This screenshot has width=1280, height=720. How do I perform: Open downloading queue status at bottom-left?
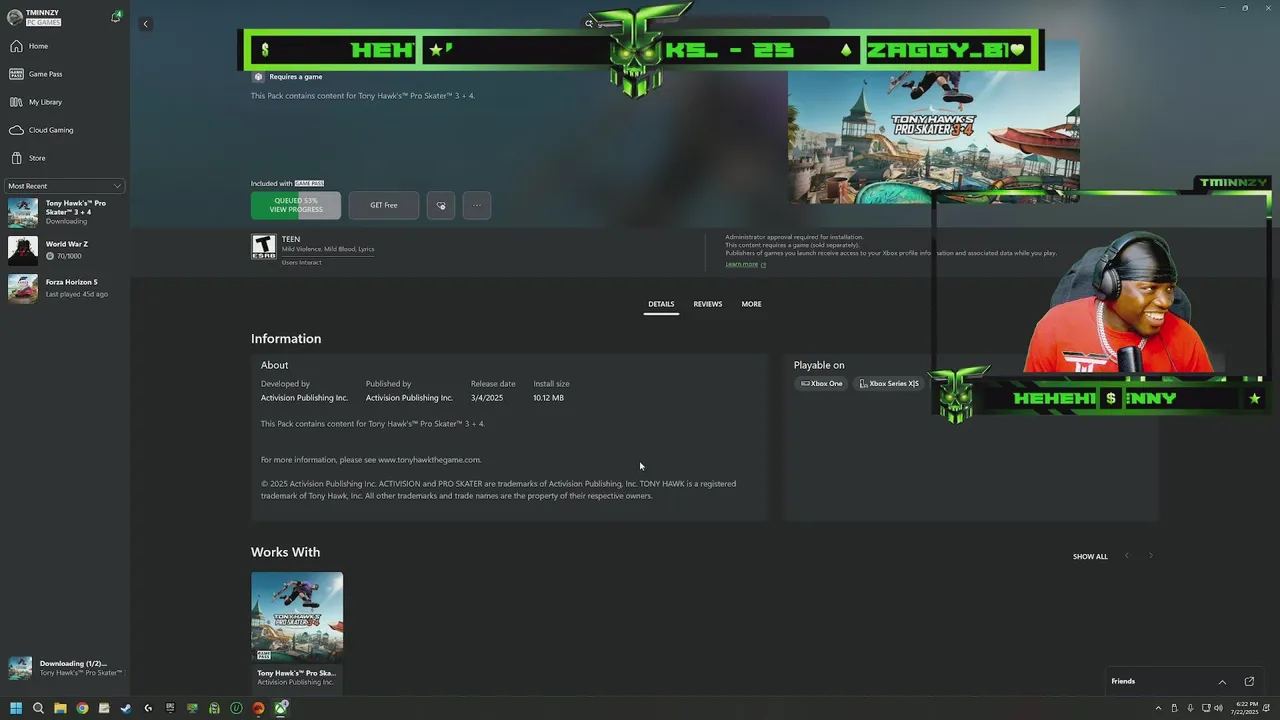pyautogui.click(x=64, y=668)
